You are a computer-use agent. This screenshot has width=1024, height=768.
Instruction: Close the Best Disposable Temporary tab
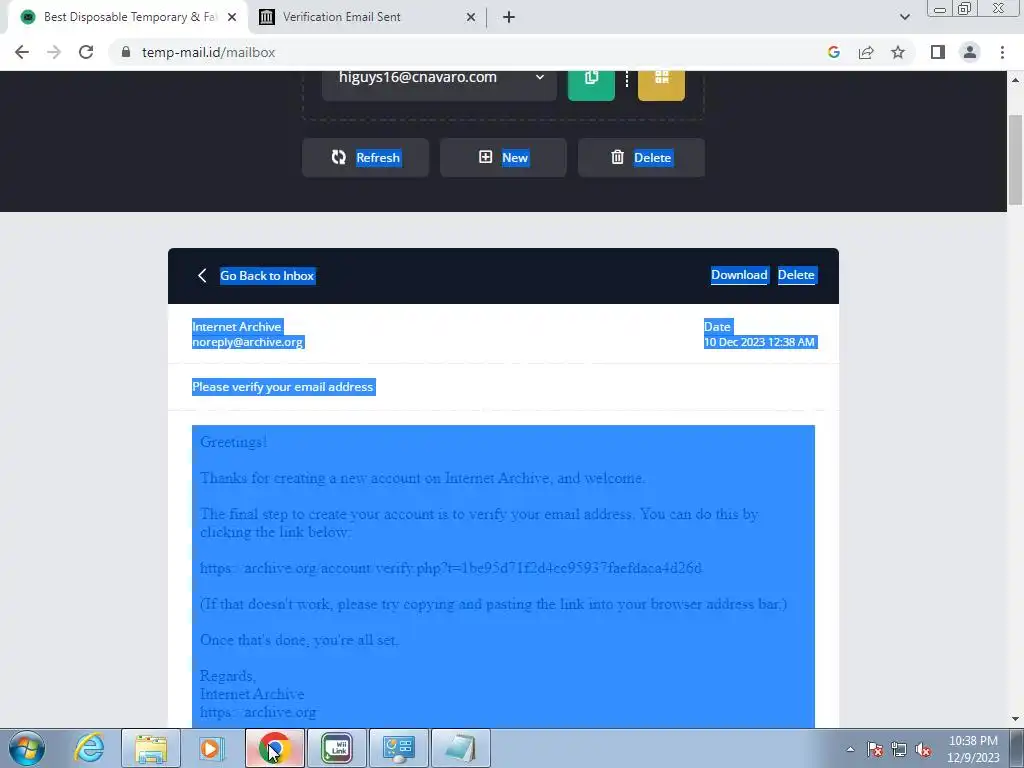[x=232, y=18]
